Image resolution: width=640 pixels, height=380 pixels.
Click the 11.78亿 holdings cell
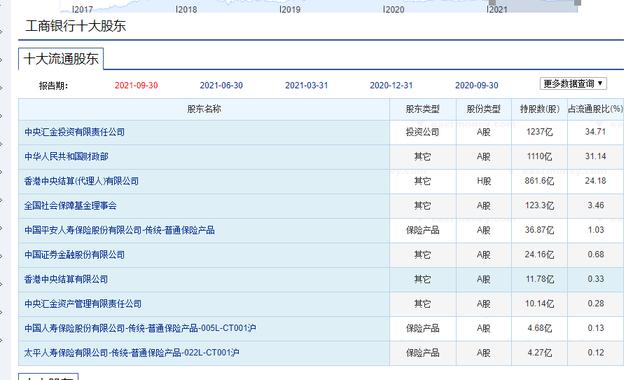click(540, 279)
